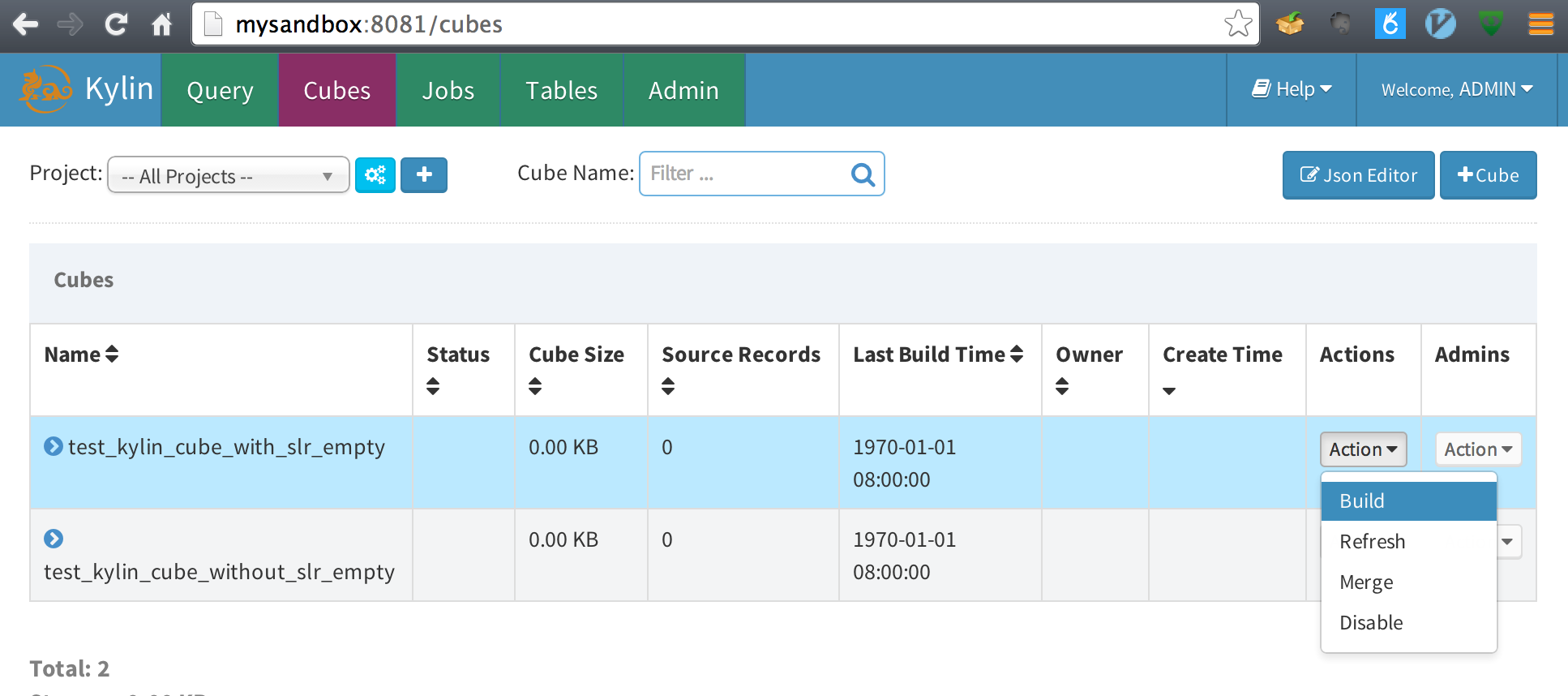Go to the Admin tab
This screenshot has height=696, width=1568.
[683, 90]
